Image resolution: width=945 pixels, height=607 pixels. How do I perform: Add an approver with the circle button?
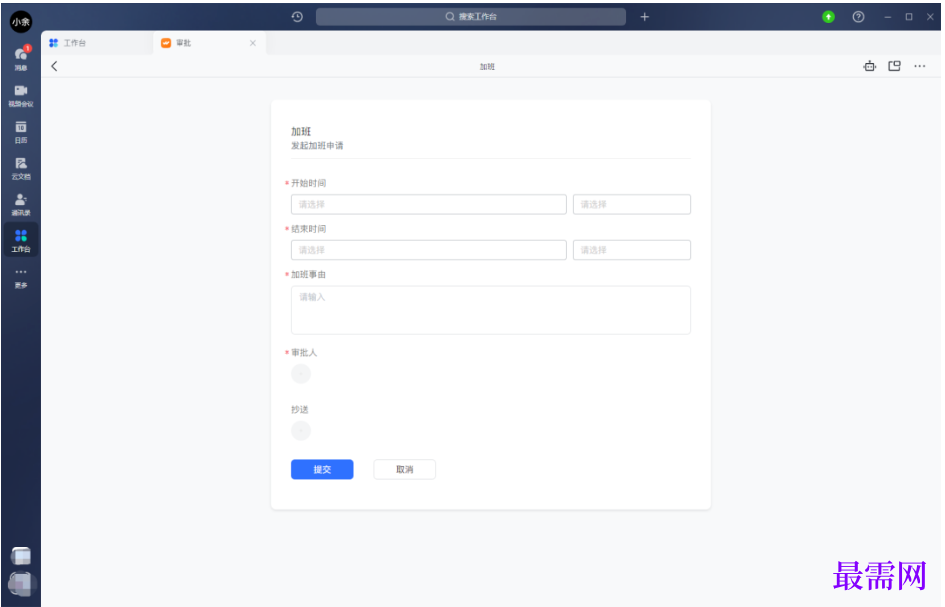[x=301, y=374]
